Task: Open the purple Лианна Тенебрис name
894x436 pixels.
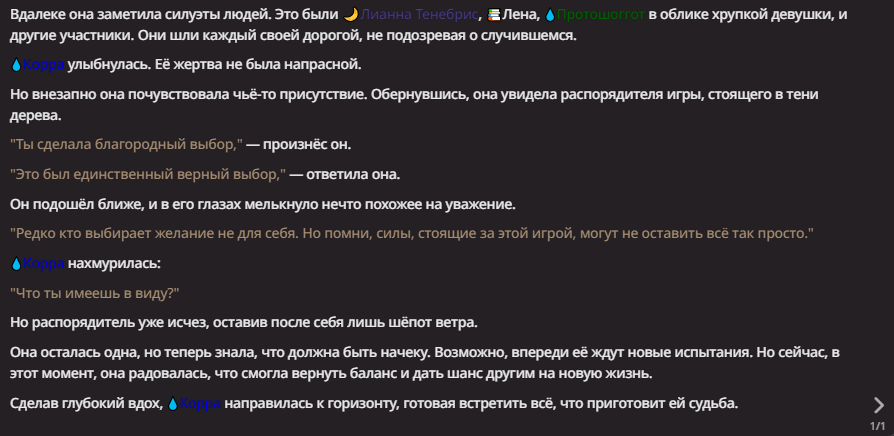Action: pos(419,15)
